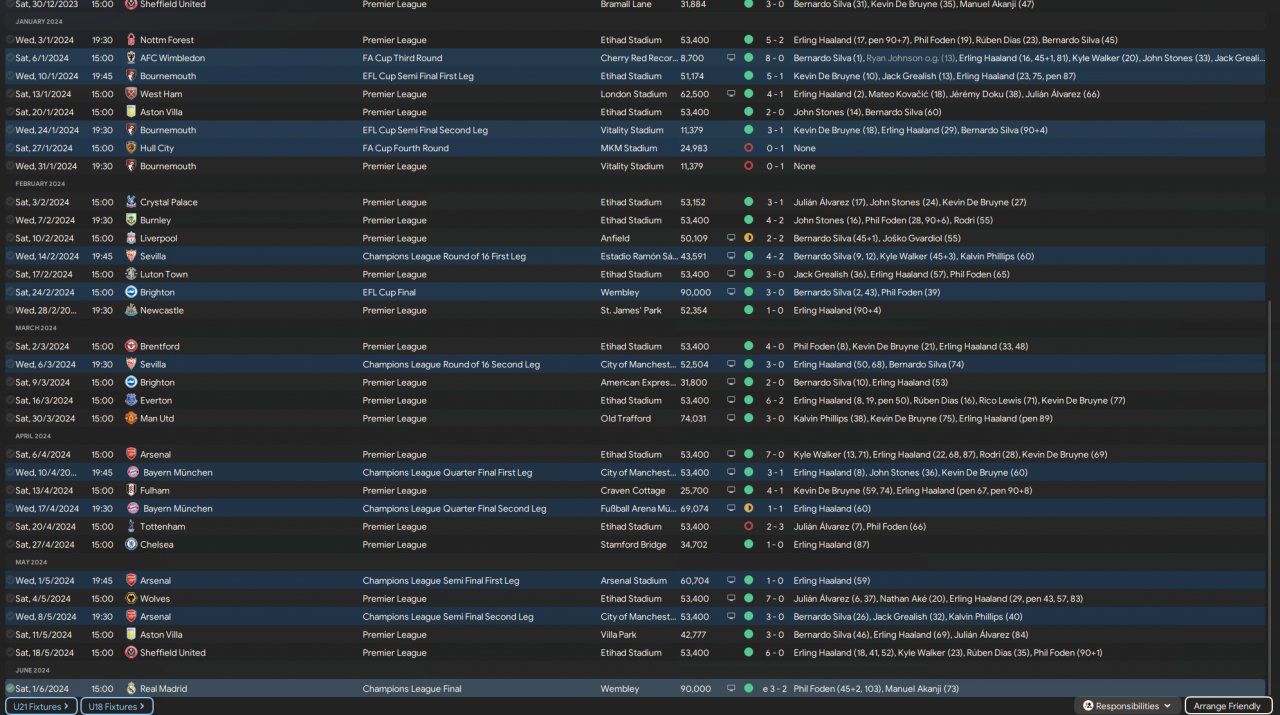Click the Arrange Friendly button
This screenshot has width=1280, height=715.
(1228, 706)
